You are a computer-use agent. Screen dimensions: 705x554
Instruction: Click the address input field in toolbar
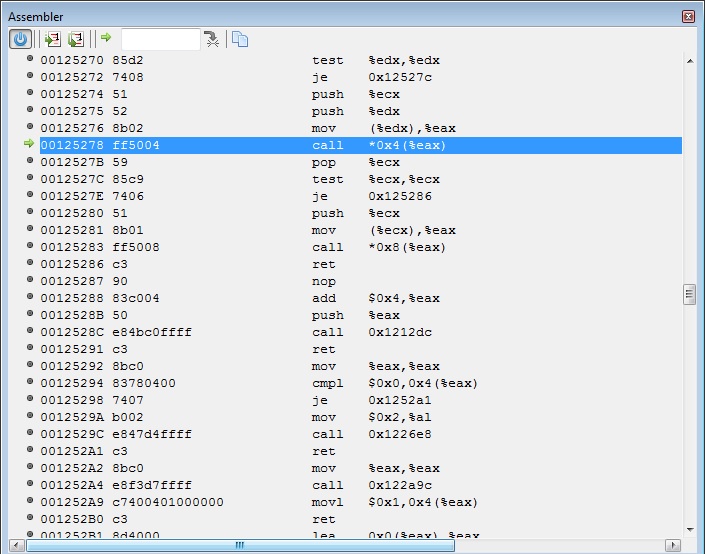(x=161, y=39)
